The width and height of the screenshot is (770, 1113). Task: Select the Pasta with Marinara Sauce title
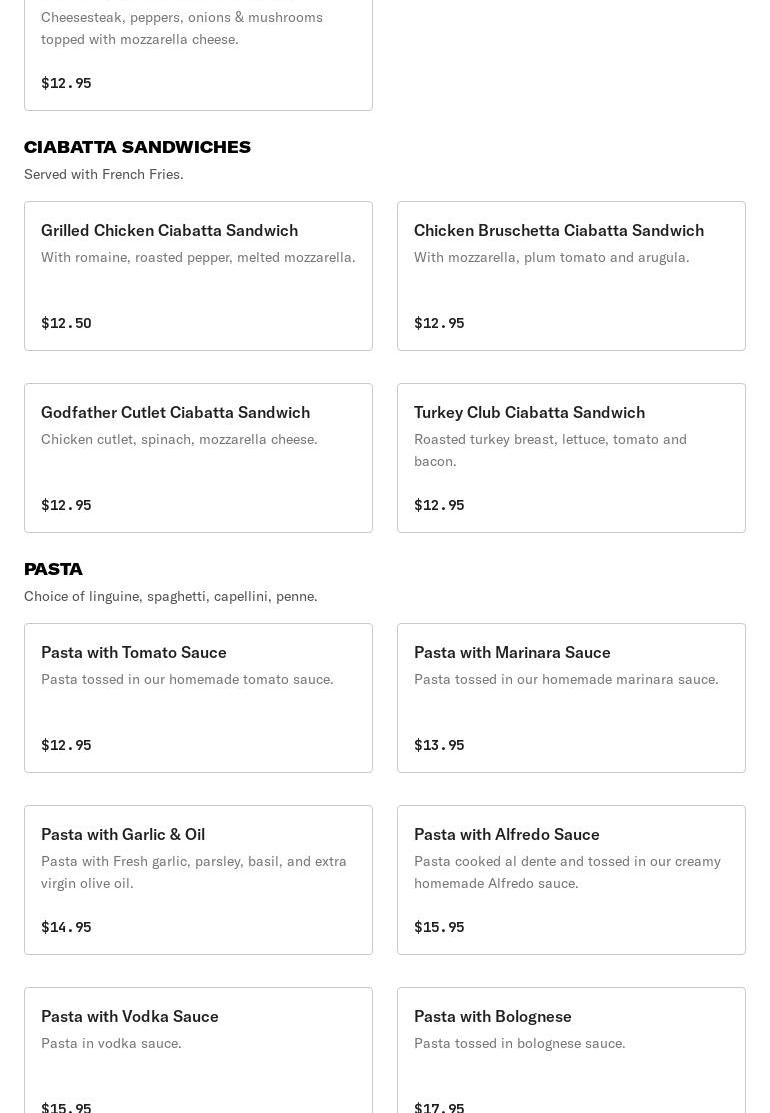(512, 652)
